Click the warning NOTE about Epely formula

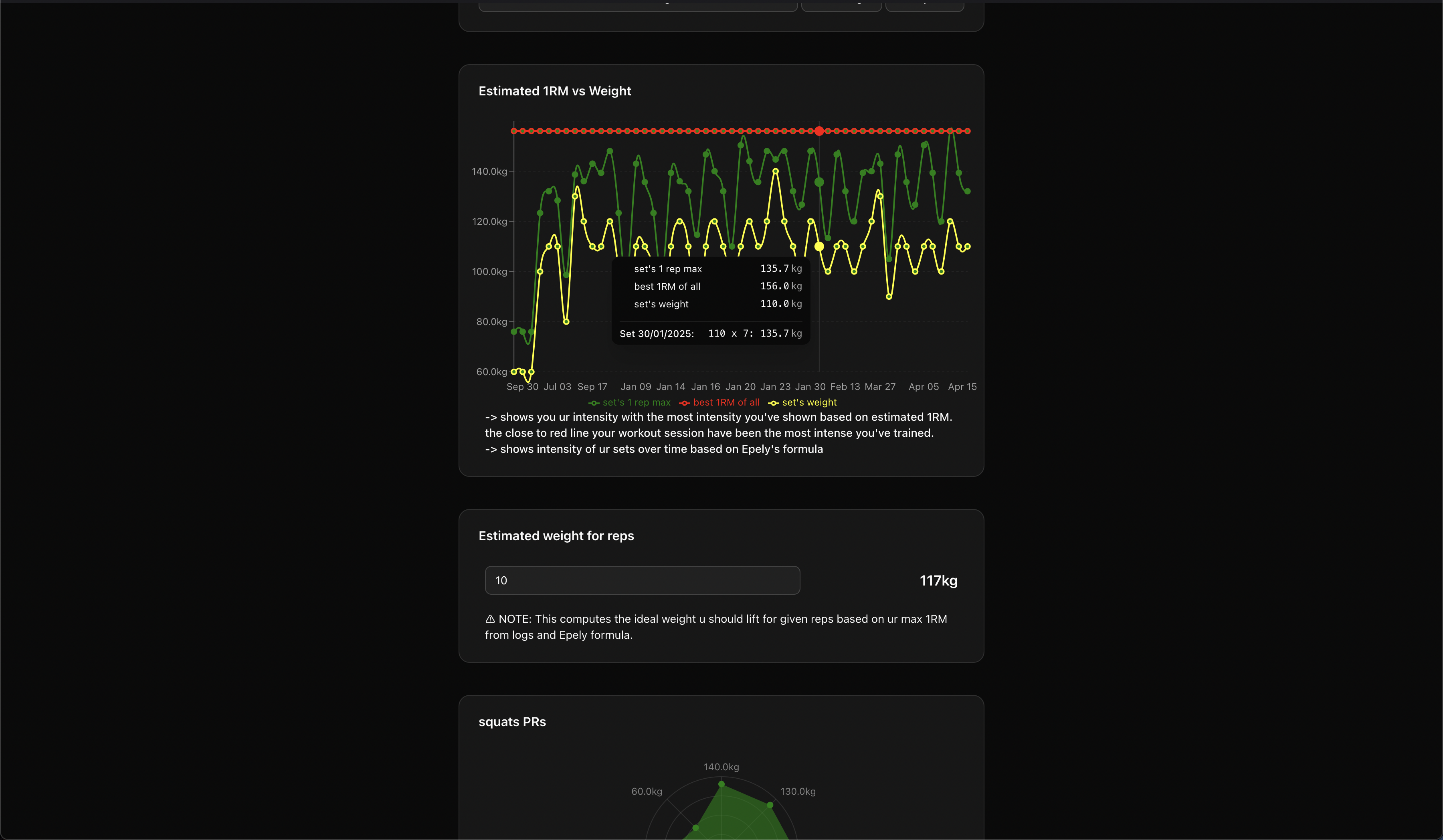716,627
